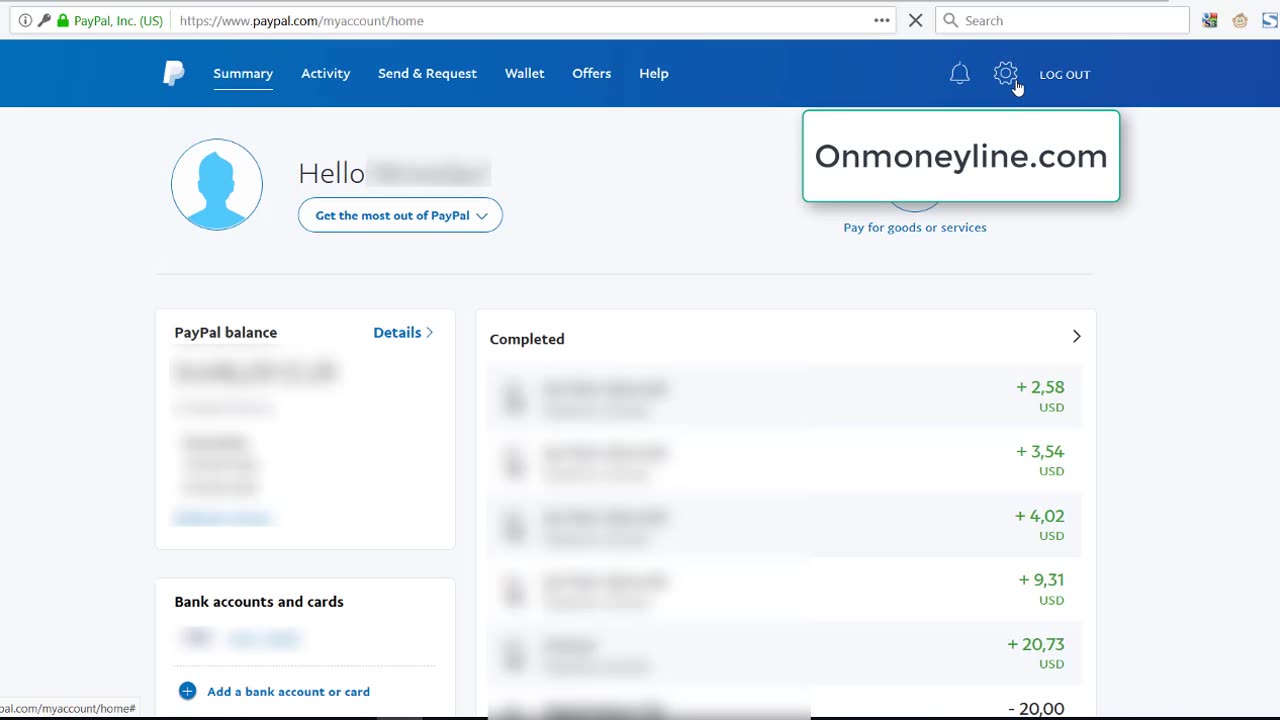Open the + 2,58 USD transaction
The width and height of the screenshot is (1280, 720).
click(785, 396)
